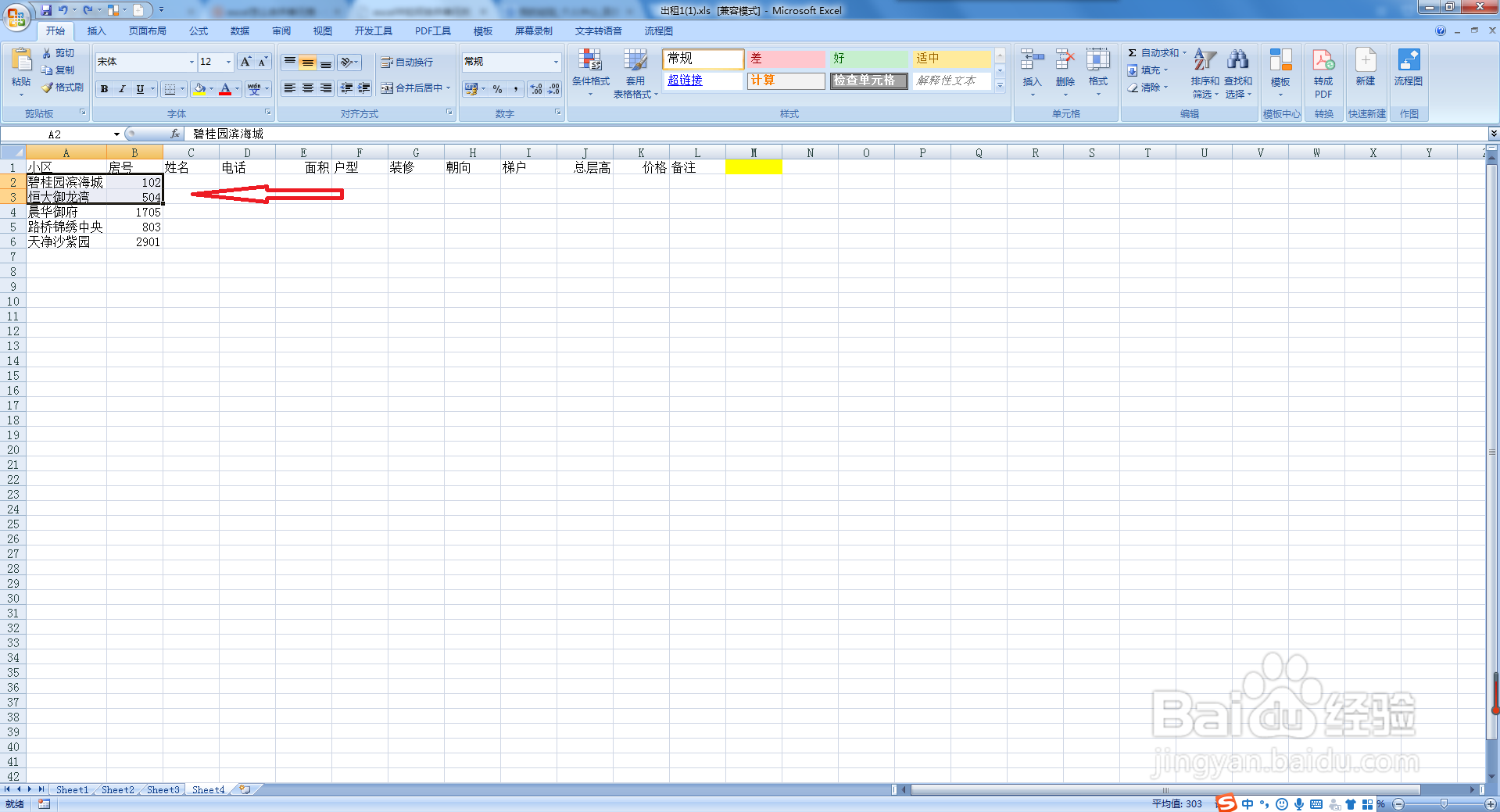Click the 自动求和 AutoSum button
Screen dimensions: 1500x812
[x=1154, y=53]
